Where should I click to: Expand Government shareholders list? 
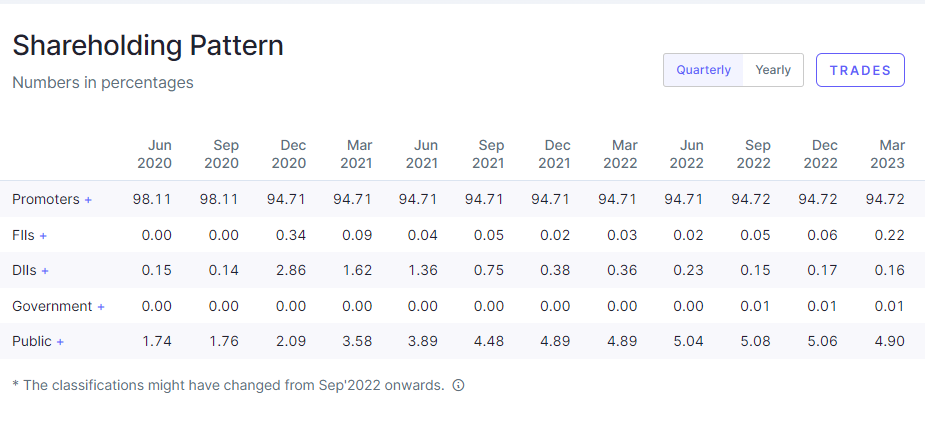tap(101, 307)
